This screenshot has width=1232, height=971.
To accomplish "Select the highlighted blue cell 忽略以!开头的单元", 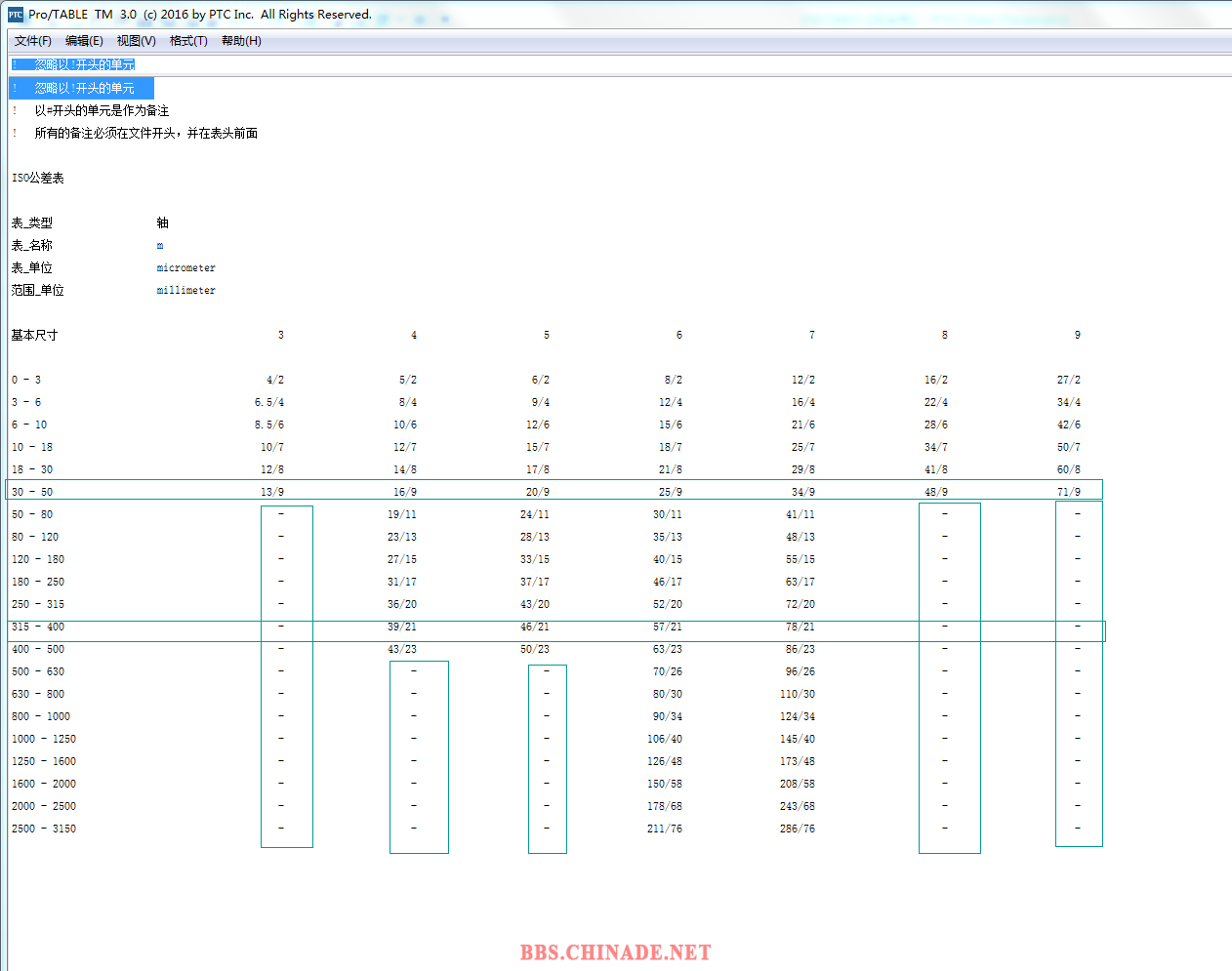I will [84, 88].
